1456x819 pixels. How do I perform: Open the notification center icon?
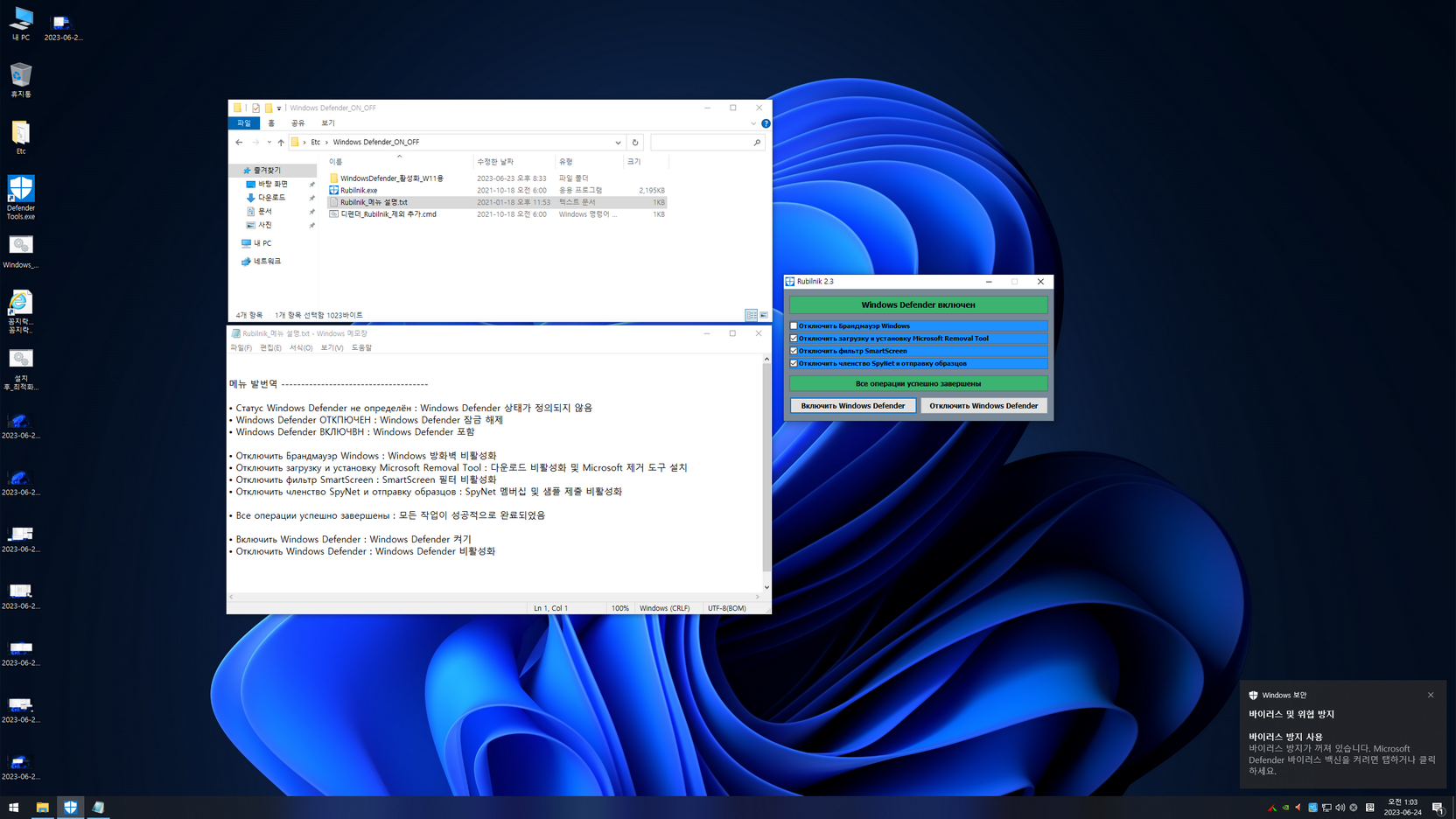1438,808
